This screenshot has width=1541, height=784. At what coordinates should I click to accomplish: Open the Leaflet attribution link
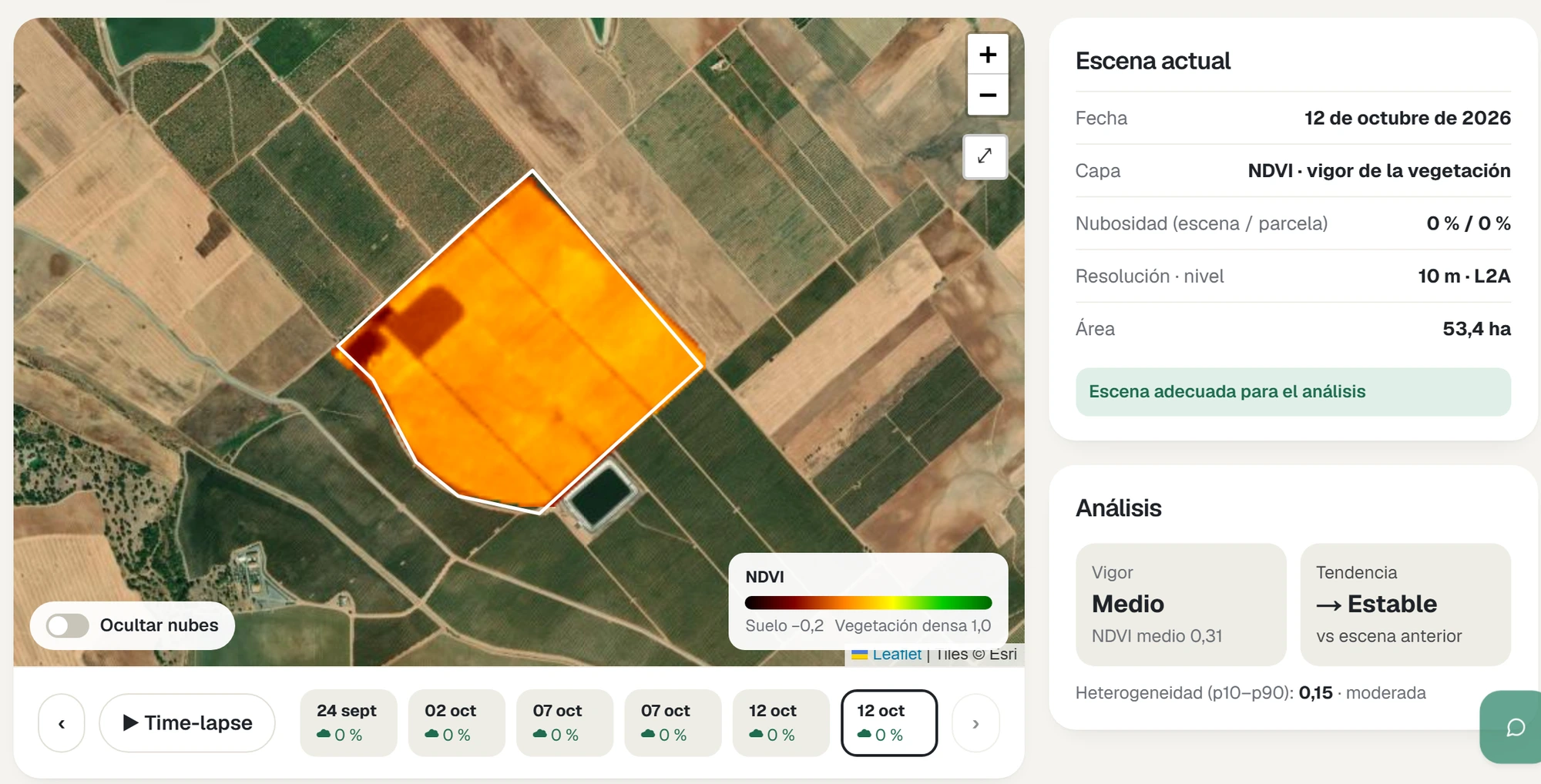tap(897, 654)
